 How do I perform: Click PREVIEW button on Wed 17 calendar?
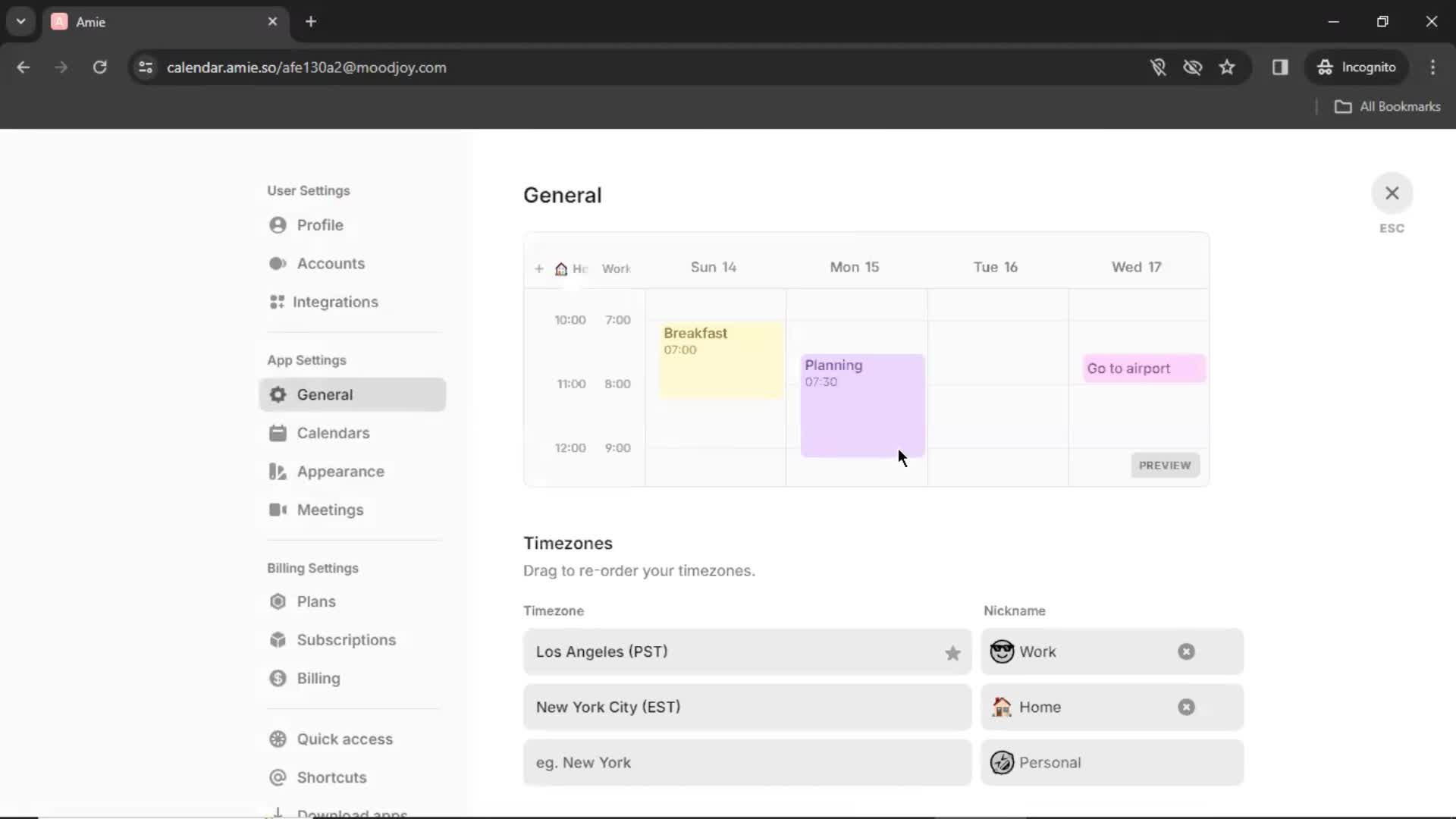click(1165, 465)
